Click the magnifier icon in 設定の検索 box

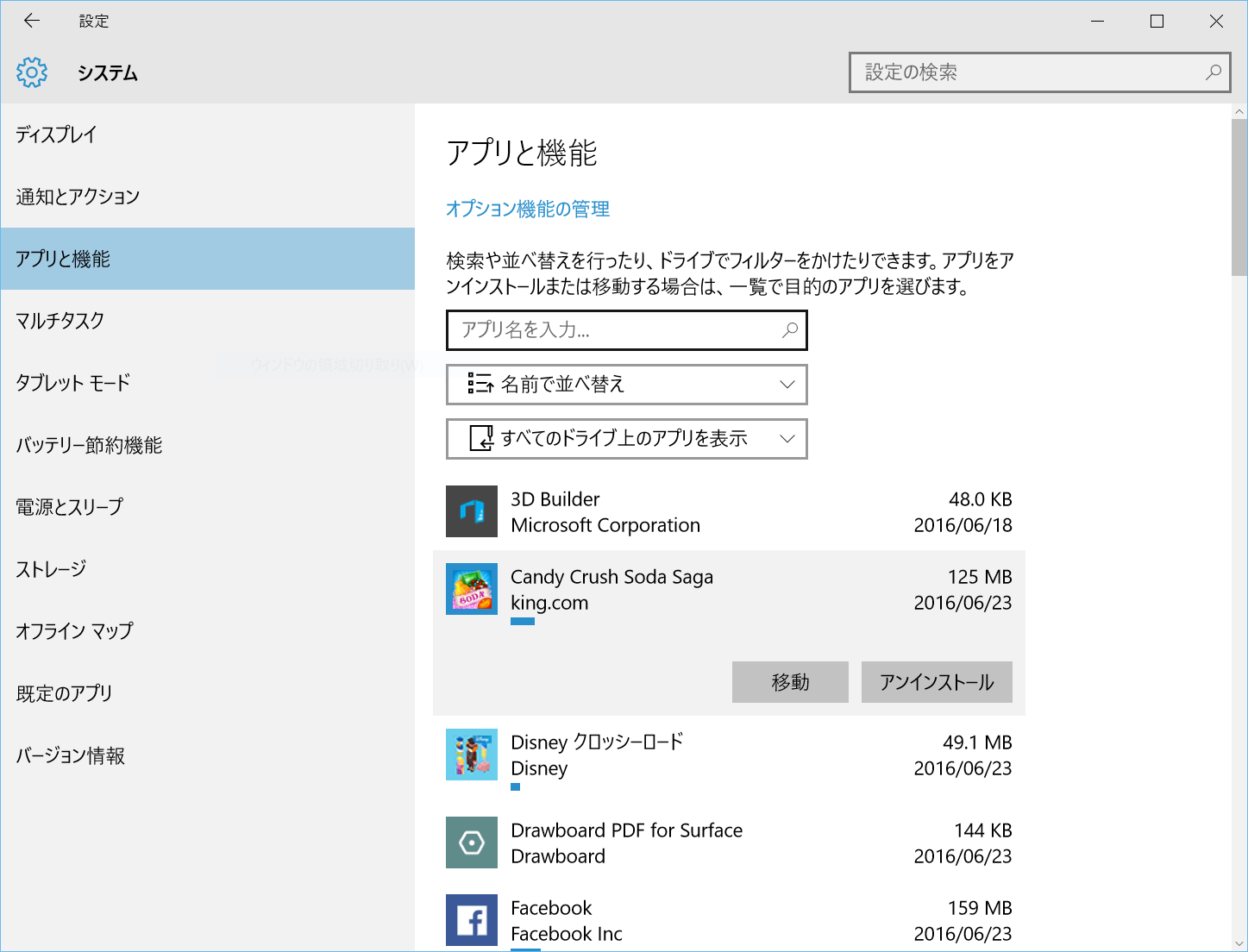[x=1214, y=72]
